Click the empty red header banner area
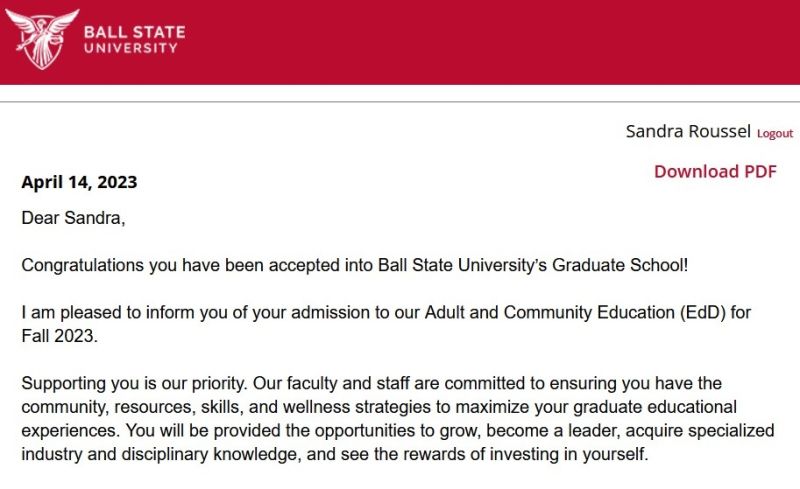800x489 pixels. 500,42
